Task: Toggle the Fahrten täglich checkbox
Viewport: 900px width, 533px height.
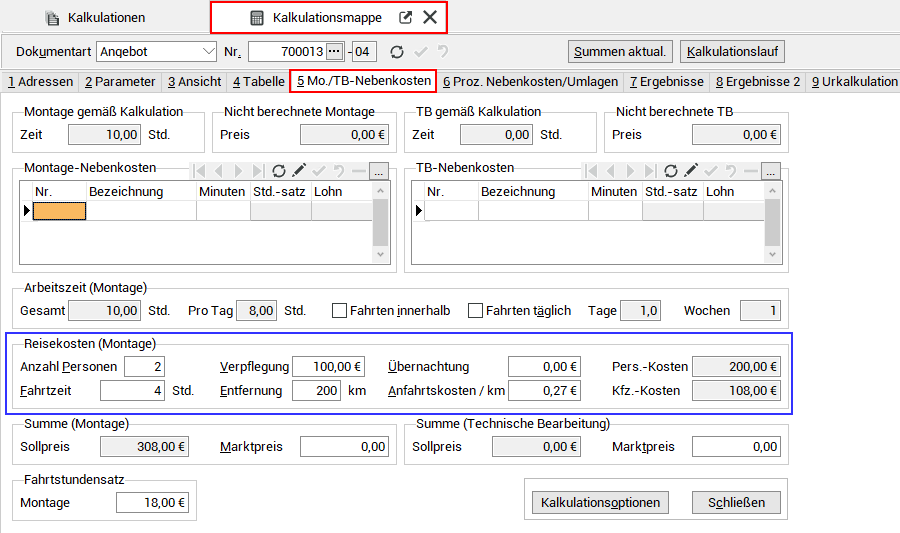Action: coord(475,311)
